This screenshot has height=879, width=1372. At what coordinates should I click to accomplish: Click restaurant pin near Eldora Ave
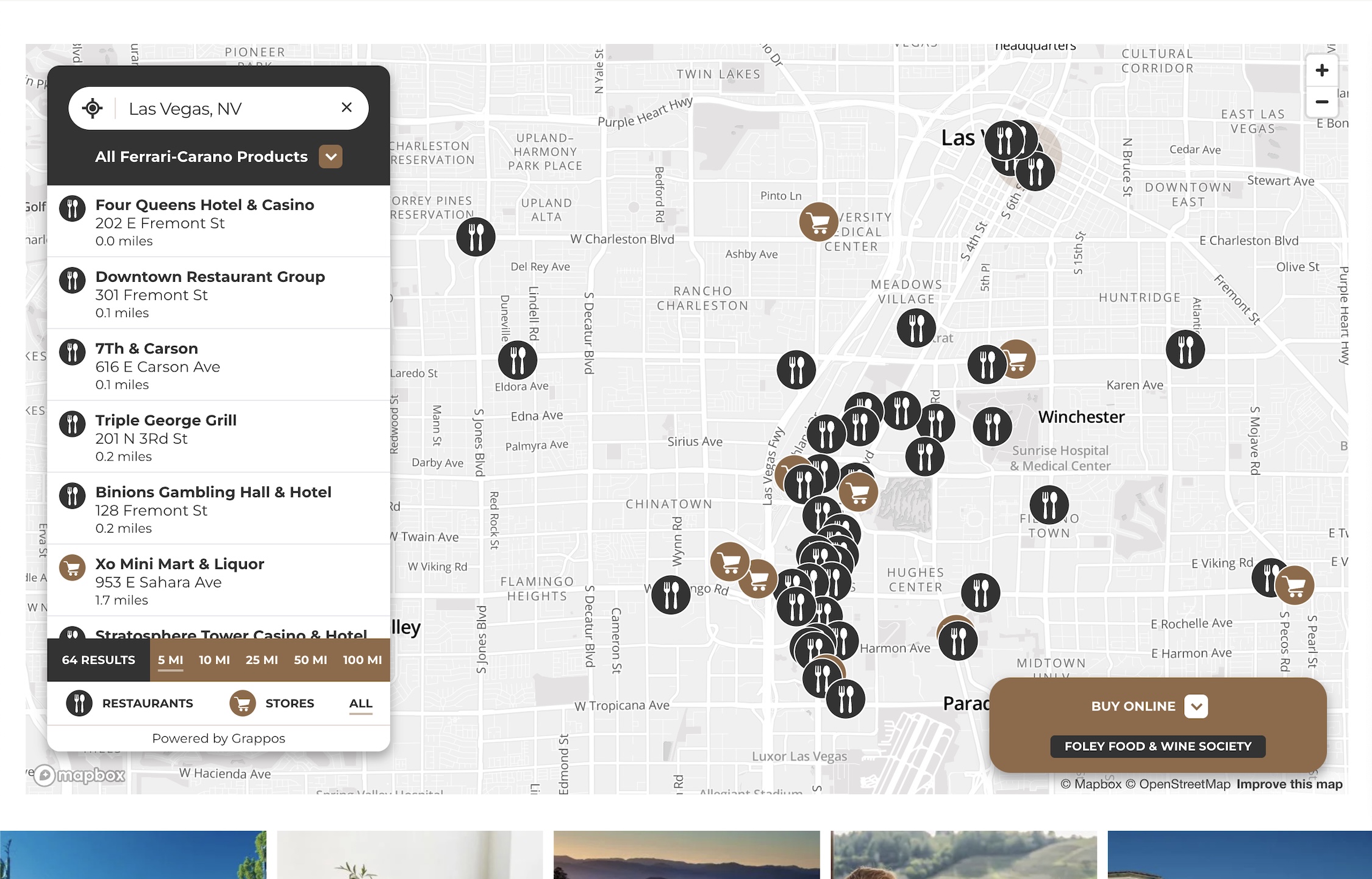[x=517, y=360]
